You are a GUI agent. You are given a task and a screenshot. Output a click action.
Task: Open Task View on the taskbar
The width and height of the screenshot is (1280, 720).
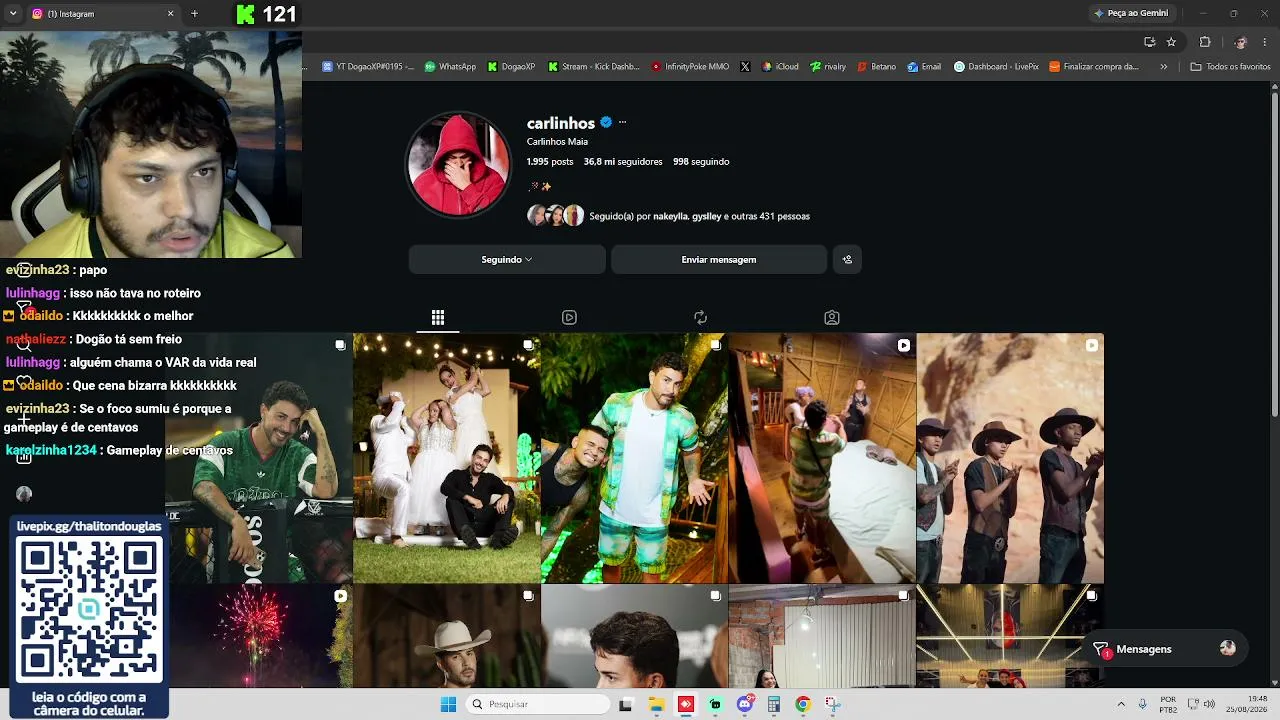pos(626,704)
